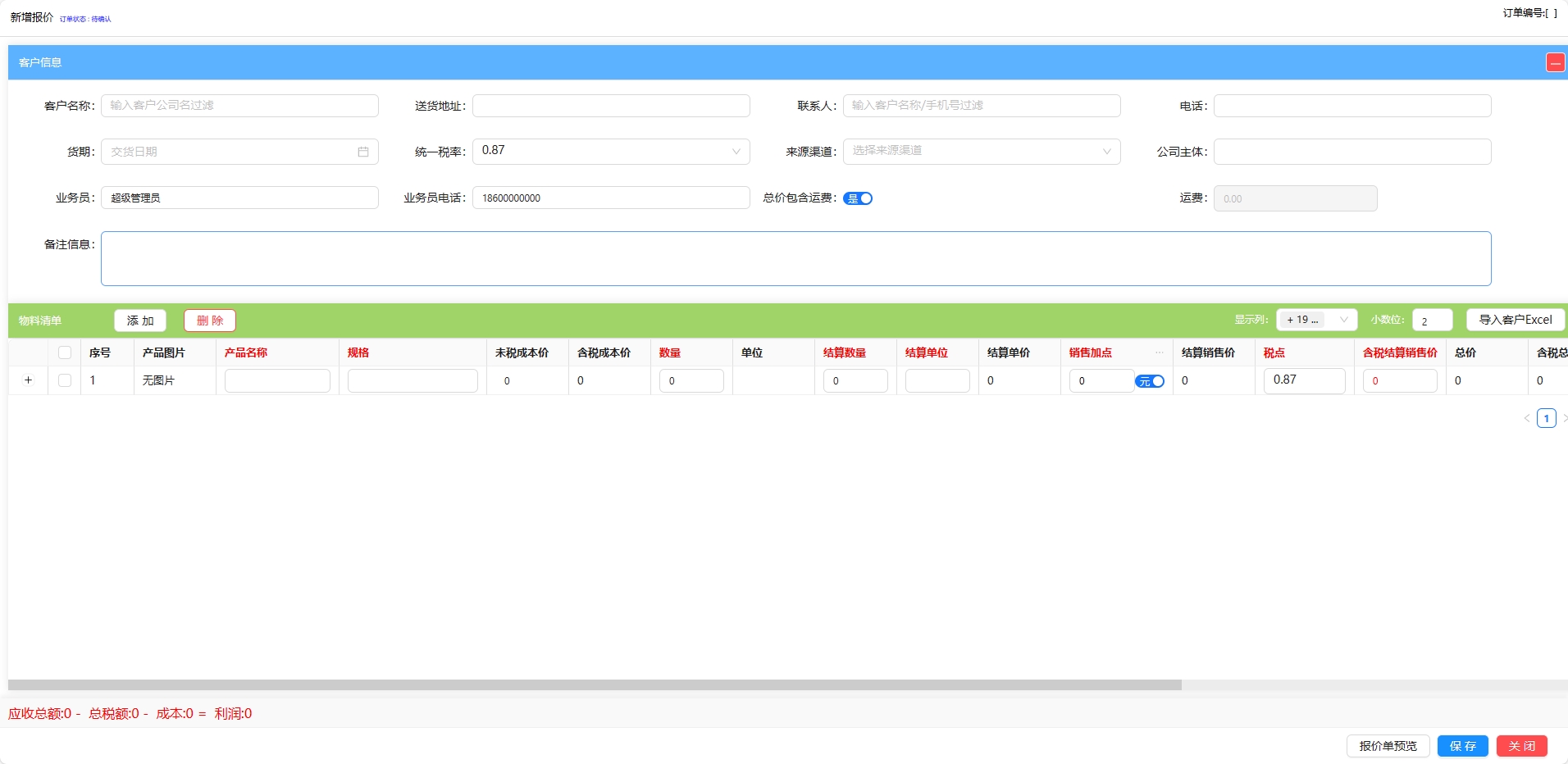
Task: Click row 1 含税结算销售价 input
Action: point(1400,380)
